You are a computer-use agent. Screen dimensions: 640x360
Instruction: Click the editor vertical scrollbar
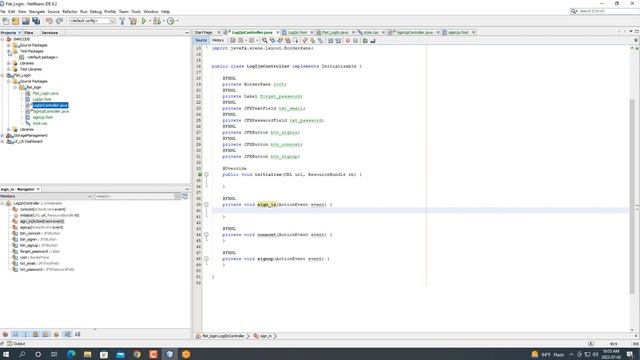[632, 196]
